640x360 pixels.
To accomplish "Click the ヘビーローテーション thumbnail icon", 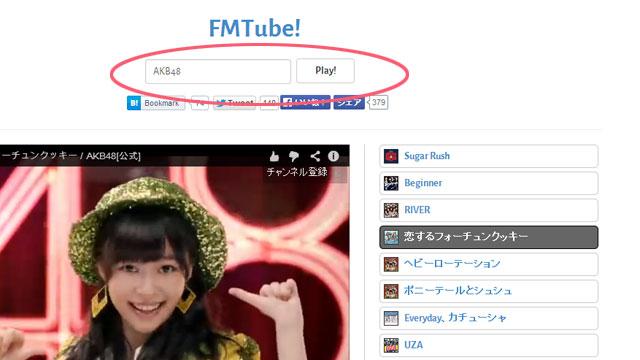I will (391, 264).
